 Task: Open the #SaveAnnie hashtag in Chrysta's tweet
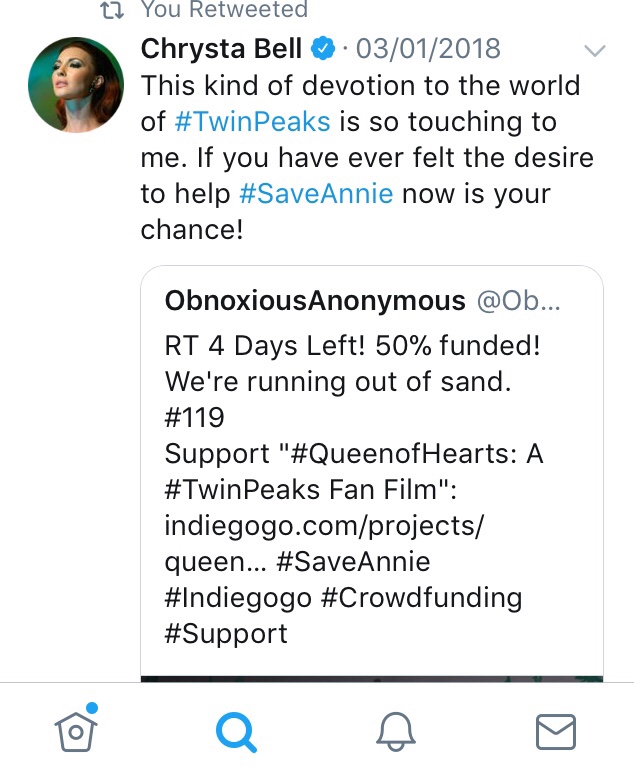pos(317,194)
